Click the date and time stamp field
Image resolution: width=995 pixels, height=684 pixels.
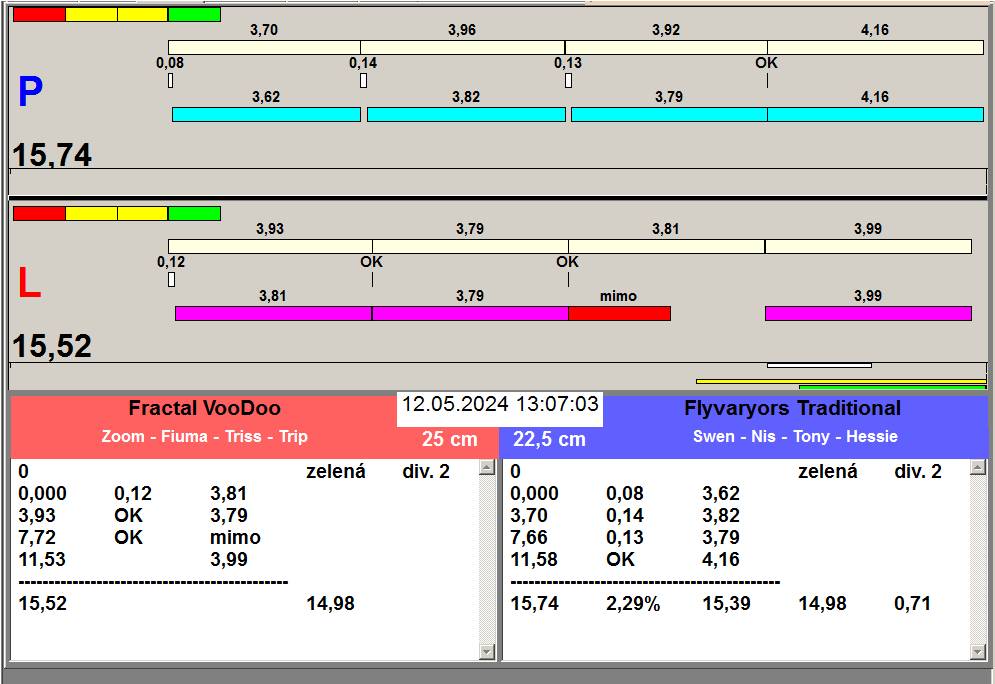click(500, 405)
